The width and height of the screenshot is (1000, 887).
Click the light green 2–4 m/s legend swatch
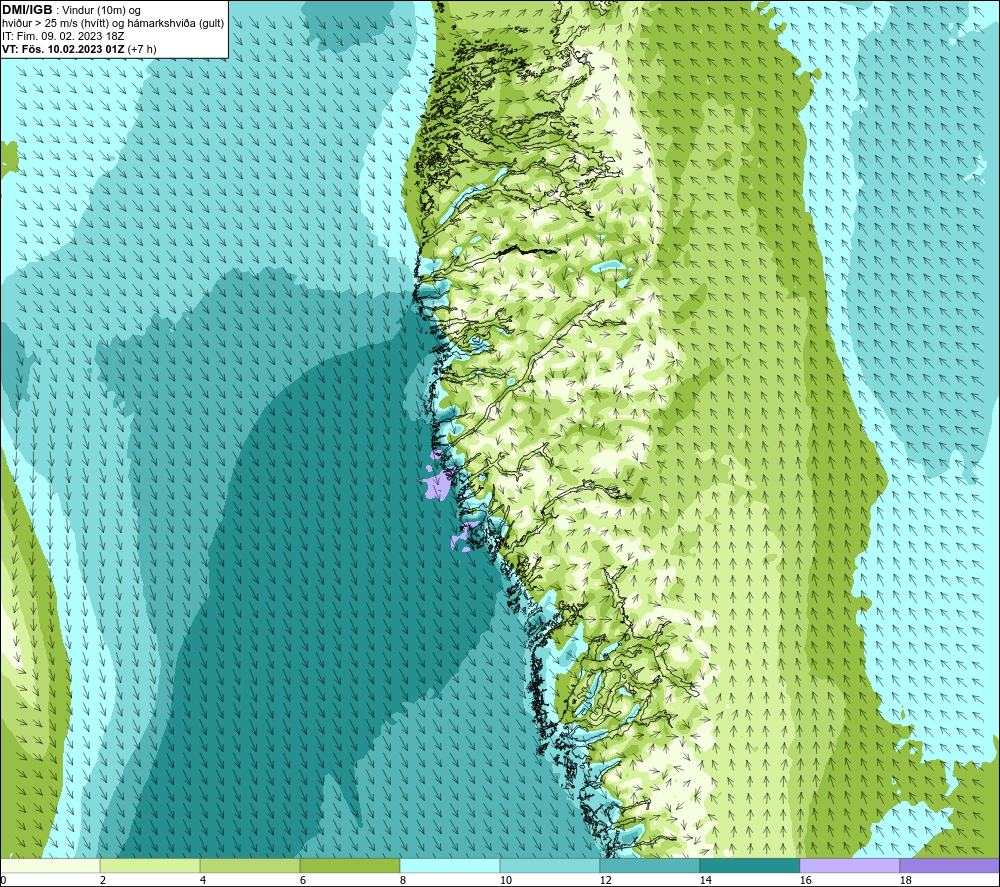[150, 866]
